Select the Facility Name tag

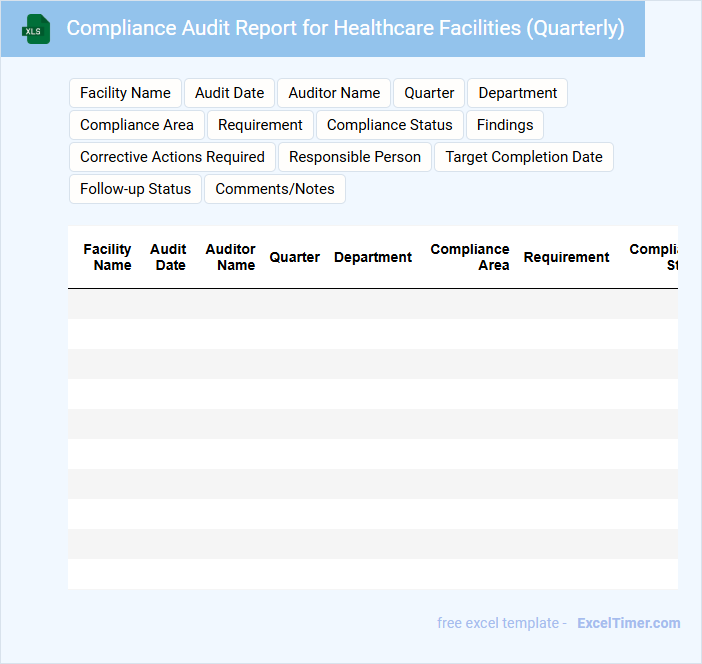(125, 93)
